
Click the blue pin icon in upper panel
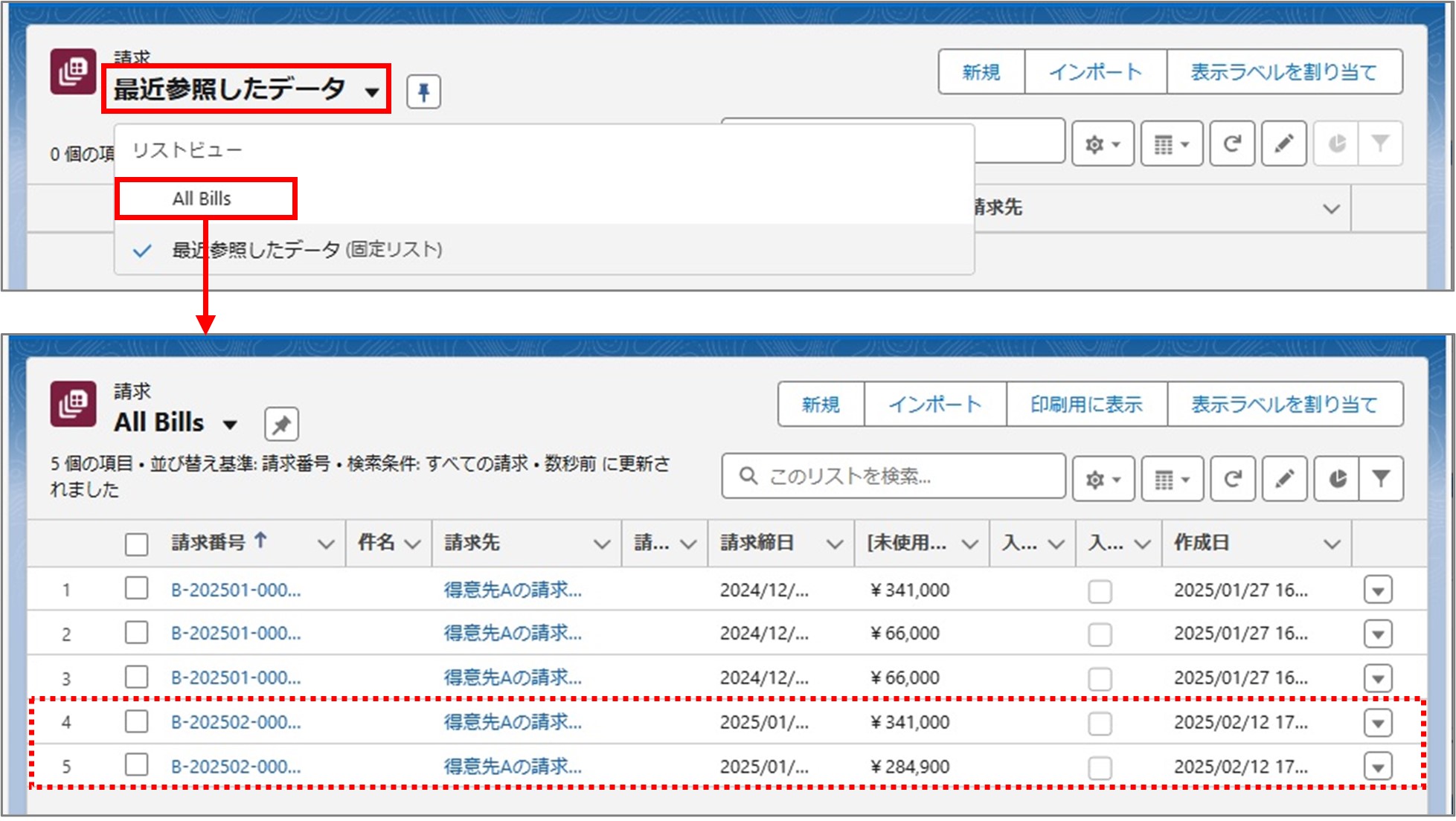(x=423, y=92)
